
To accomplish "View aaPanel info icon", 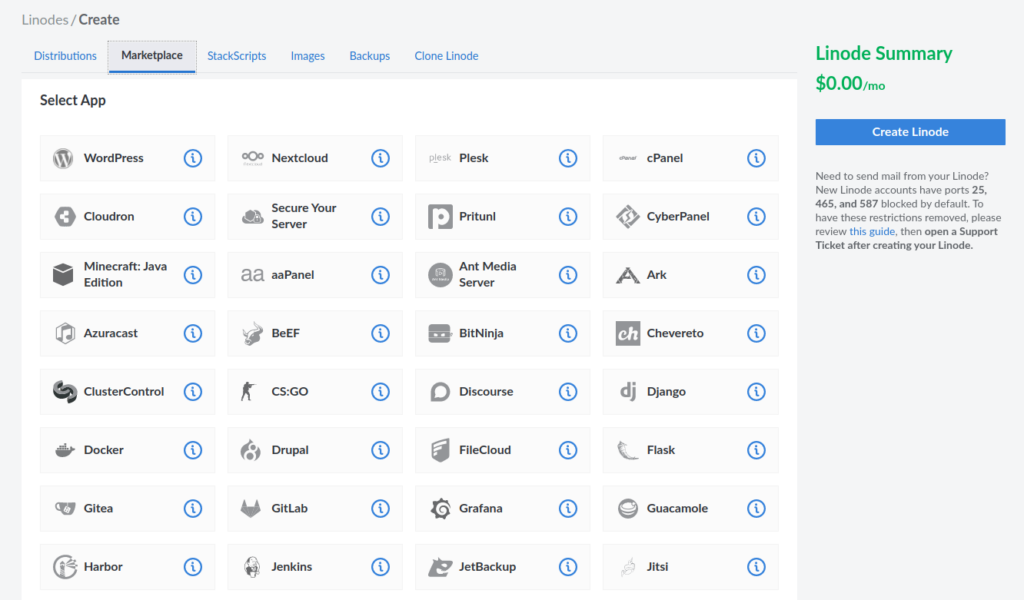I will [x=380, y=275].
